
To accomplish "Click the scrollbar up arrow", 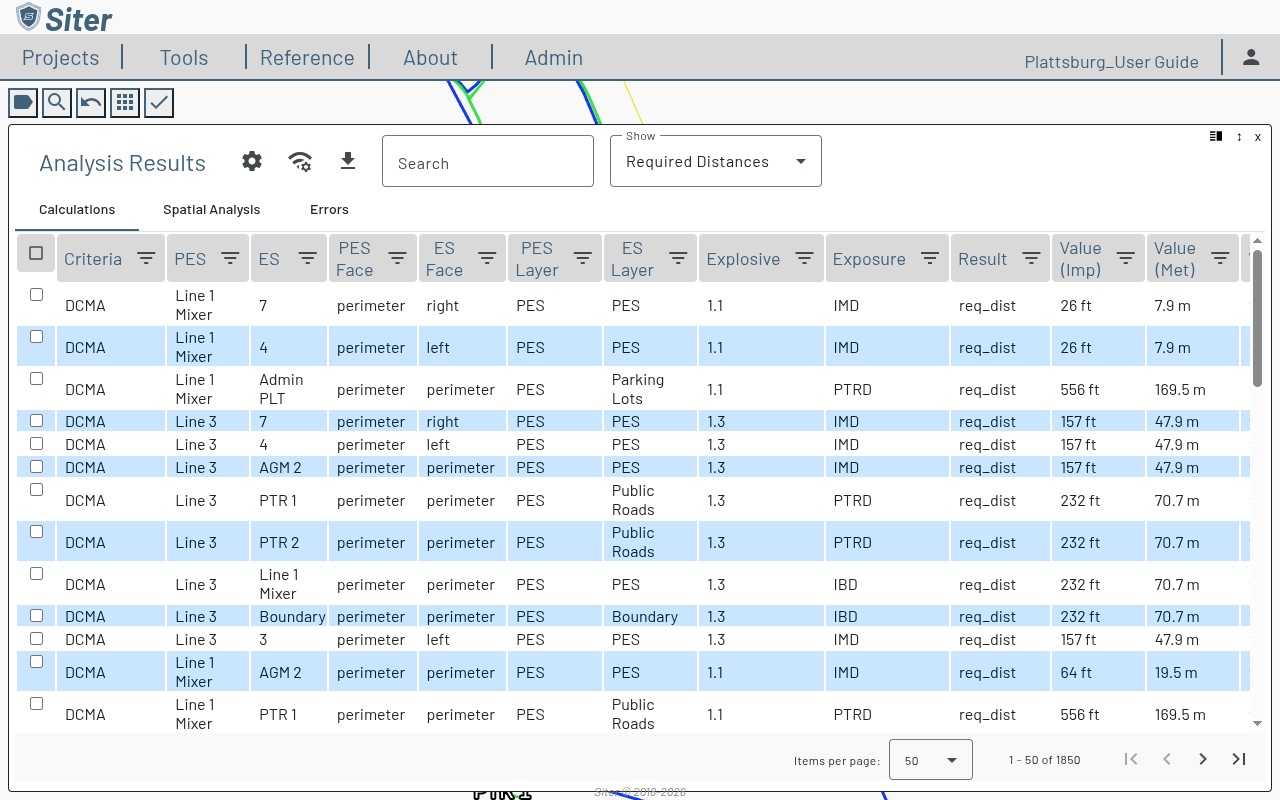I will [x=1257, y=240].
